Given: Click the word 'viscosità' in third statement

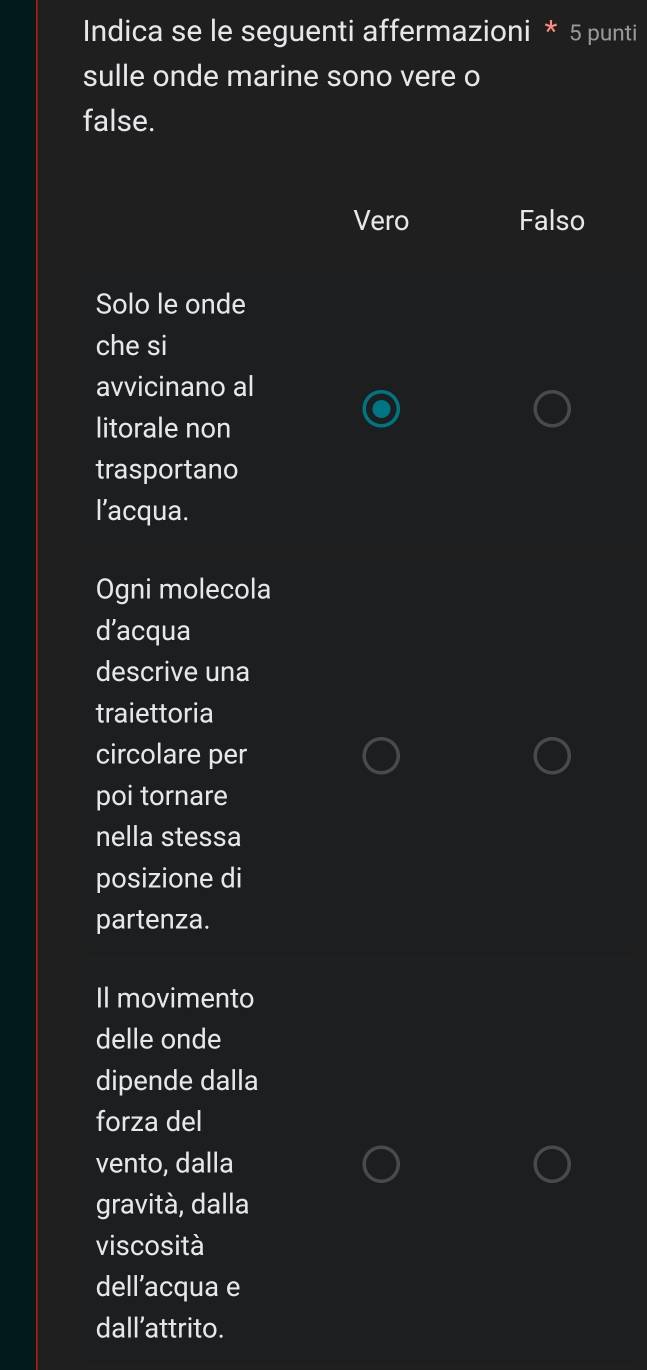Looking at the screenshot, I should [x=150, y=1246].
